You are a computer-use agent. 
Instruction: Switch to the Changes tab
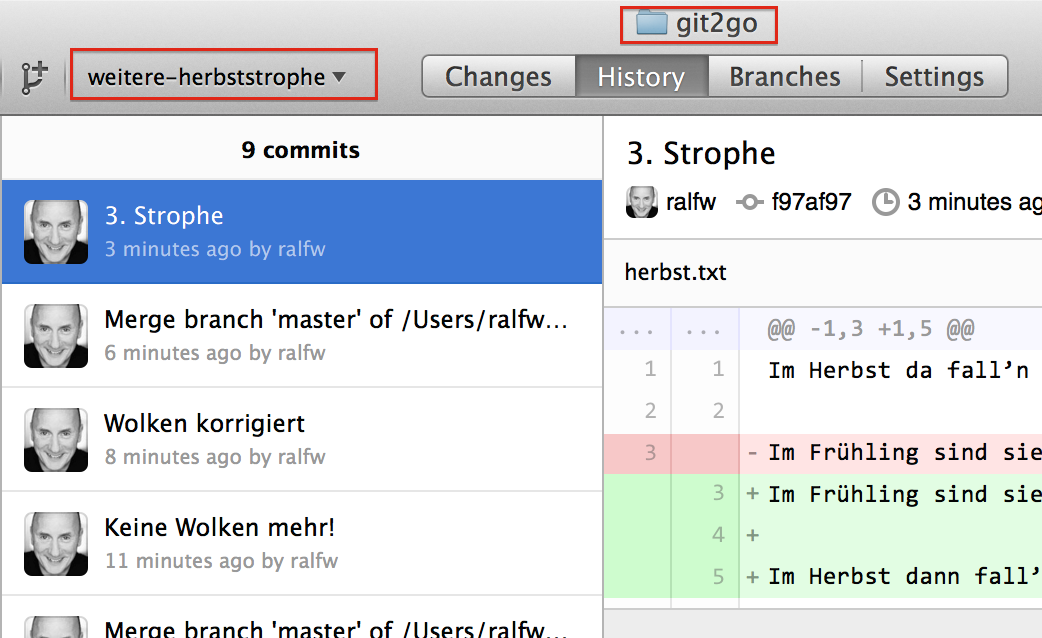(498, 76)
